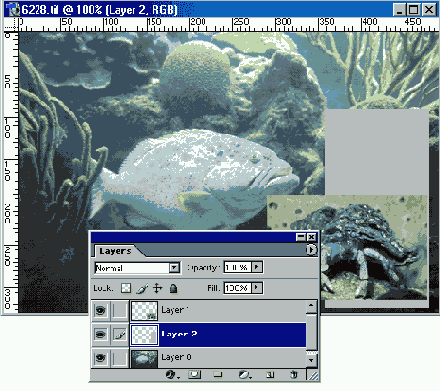Create a new layer
The width and height of the screenshot is (440, 391).
click(270, 375)
